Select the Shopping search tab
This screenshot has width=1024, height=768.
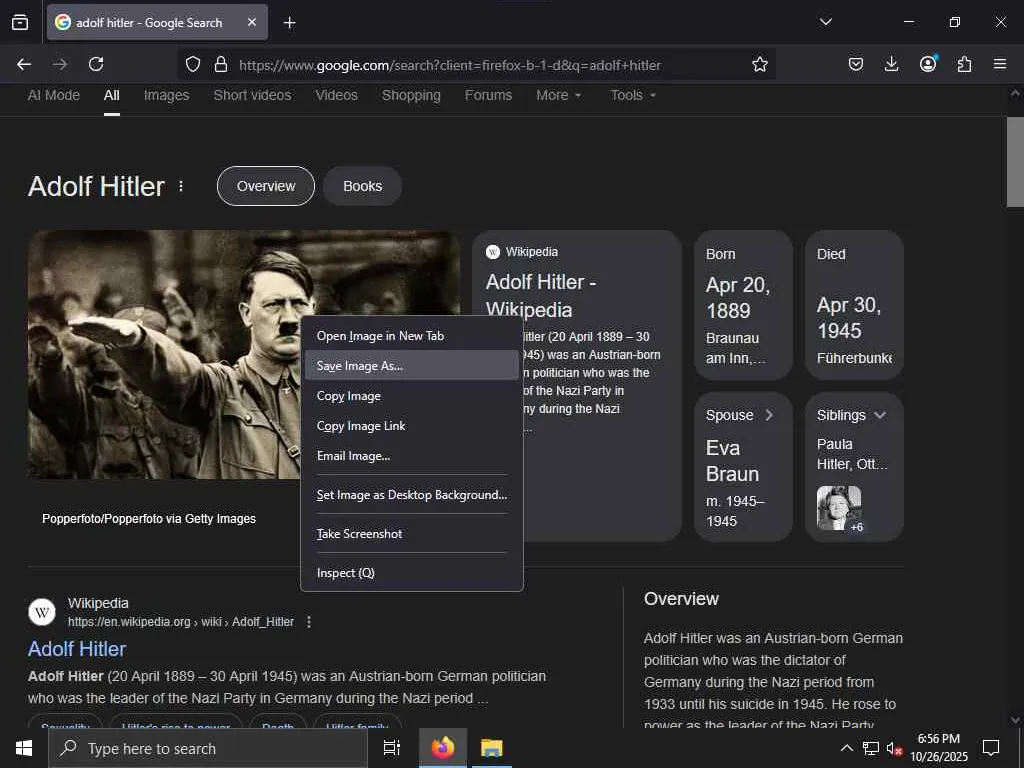[411, 95]
